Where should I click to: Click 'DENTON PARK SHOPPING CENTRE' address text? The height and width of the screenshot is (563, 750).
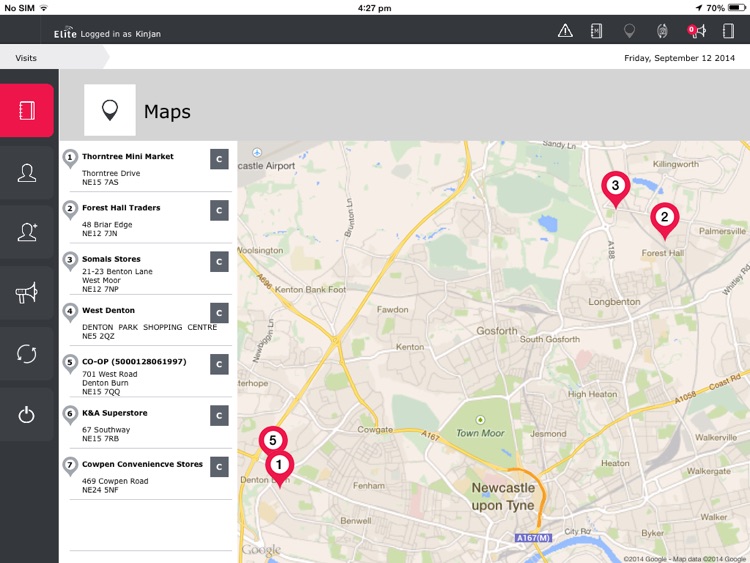[x=149, y=327]
